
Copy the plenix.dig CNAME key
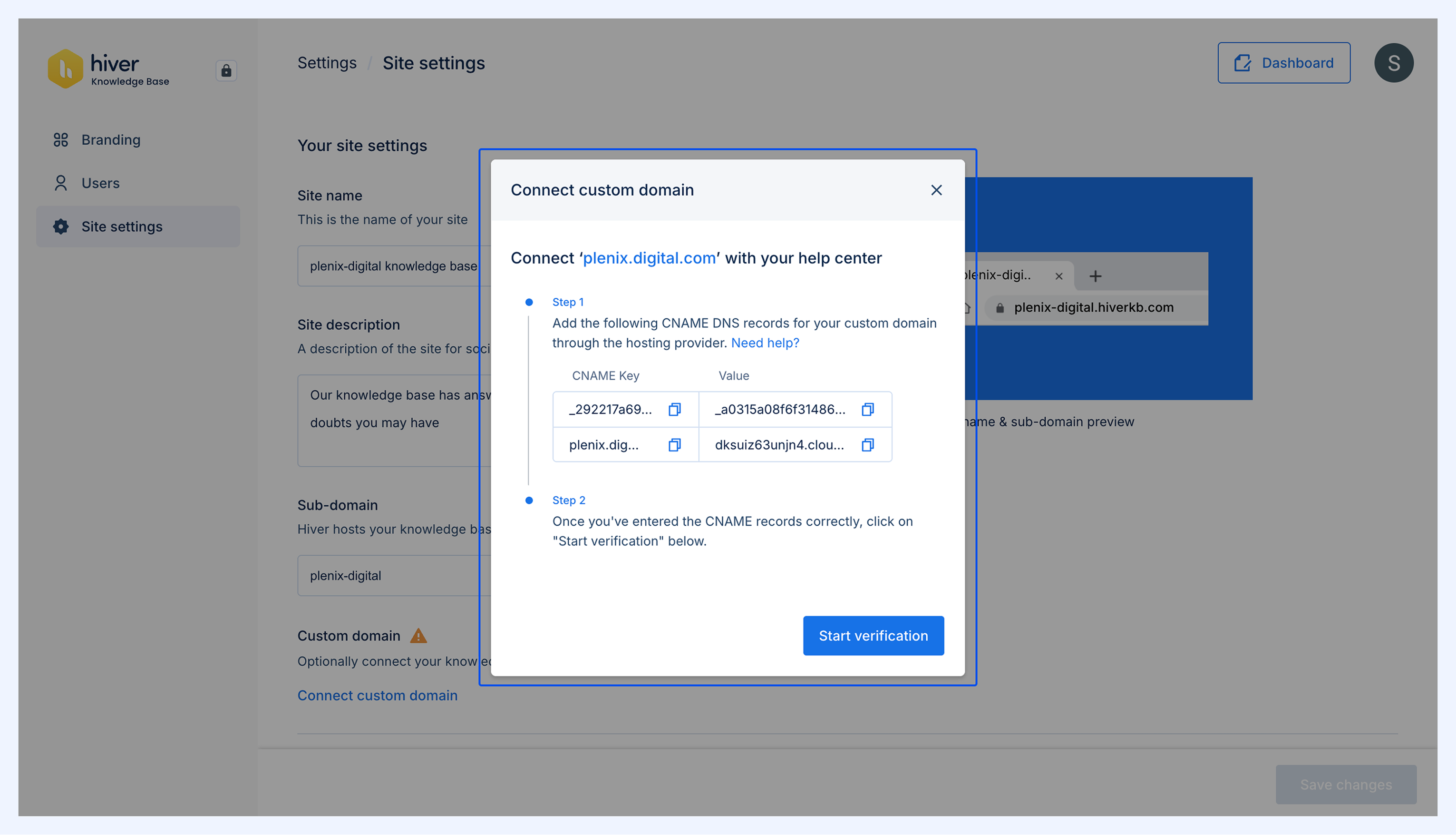click(674, 445)
